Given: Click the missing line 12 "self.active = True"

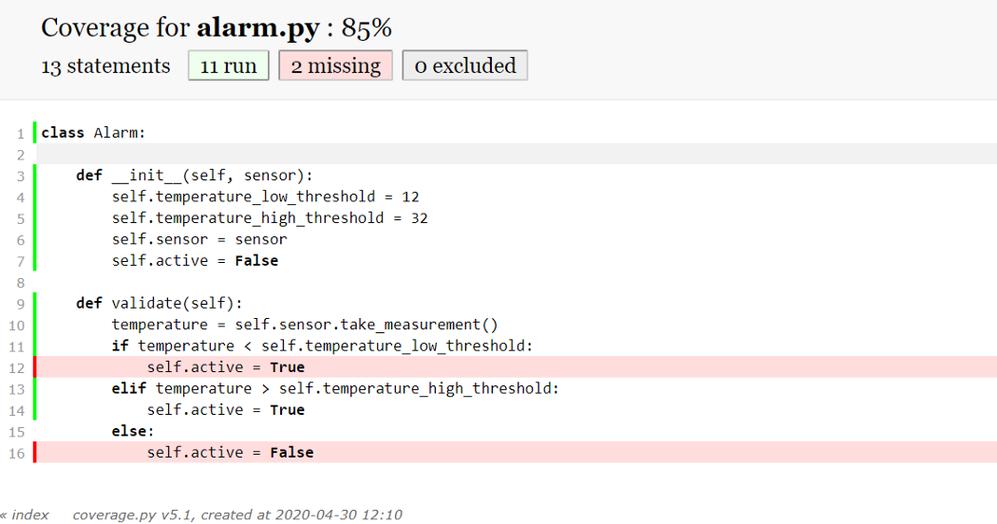Looking at the screenshot, I should point(226,367).
